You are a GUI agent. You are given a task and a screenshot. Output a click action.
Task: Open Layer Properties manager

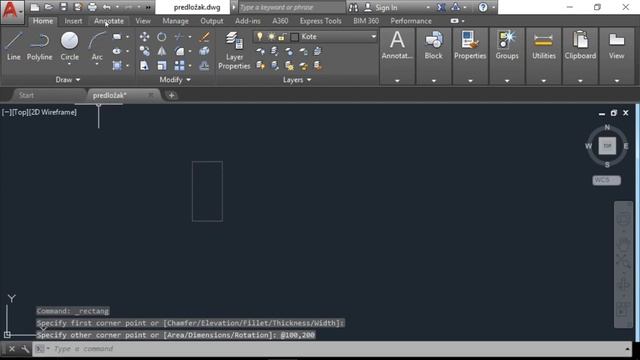234,51
